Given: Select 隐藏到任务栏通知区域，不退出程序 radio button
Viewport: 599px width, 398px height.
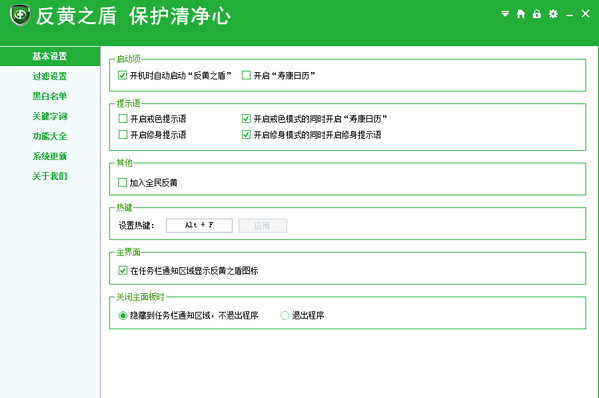Looking at the screenshot, I should [x=123, y=315].
